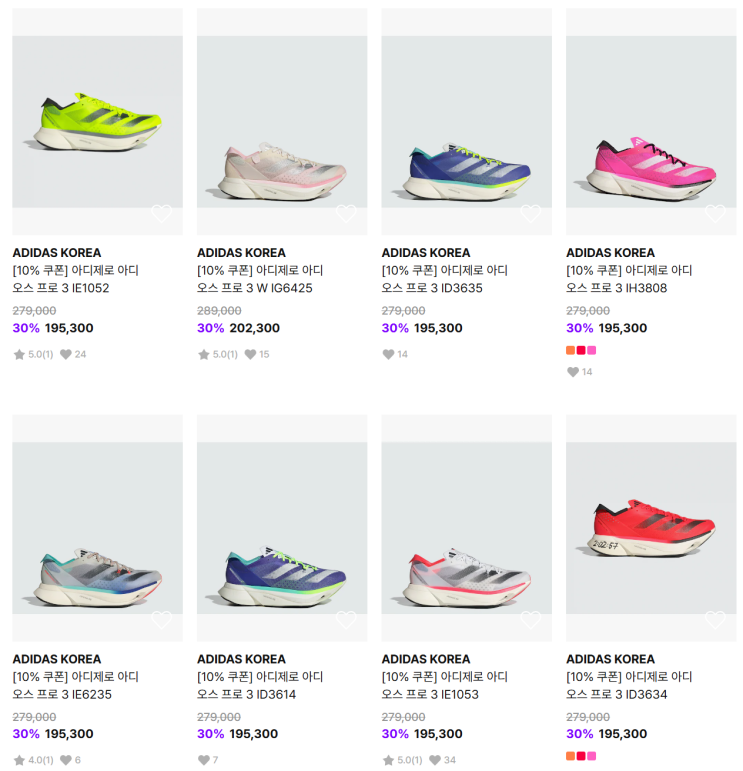
Task: Select orange color swatch under IH3808
Action: coord(570,350)
